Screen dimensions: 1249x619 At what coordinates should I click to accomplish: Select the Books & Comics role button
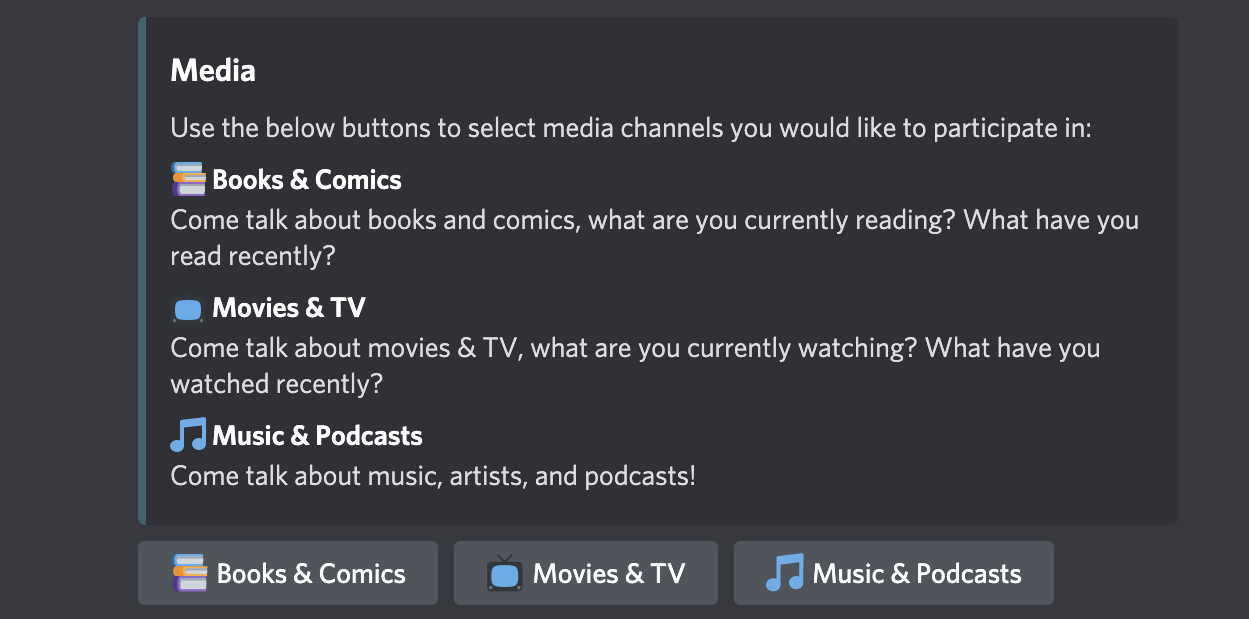click(x=288, y=573)
